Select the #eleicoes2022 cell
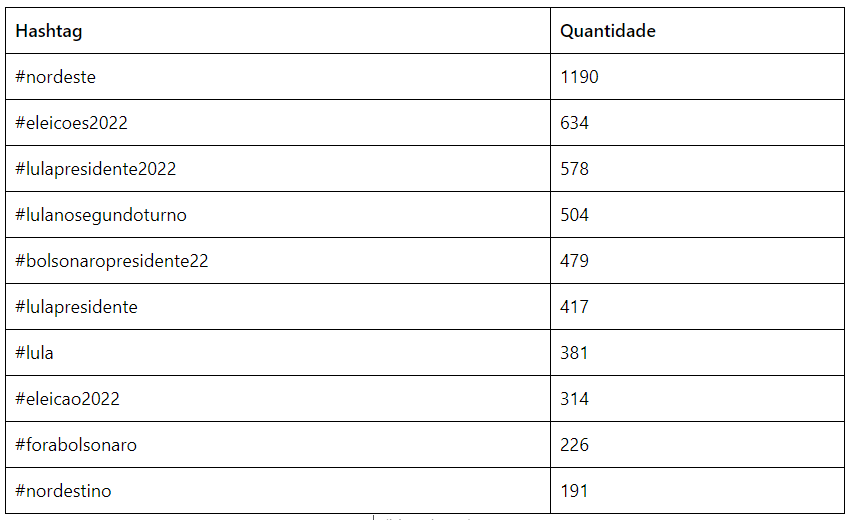Image resolution: width=848 pixels, height=520 pixels. coord(72,123)
